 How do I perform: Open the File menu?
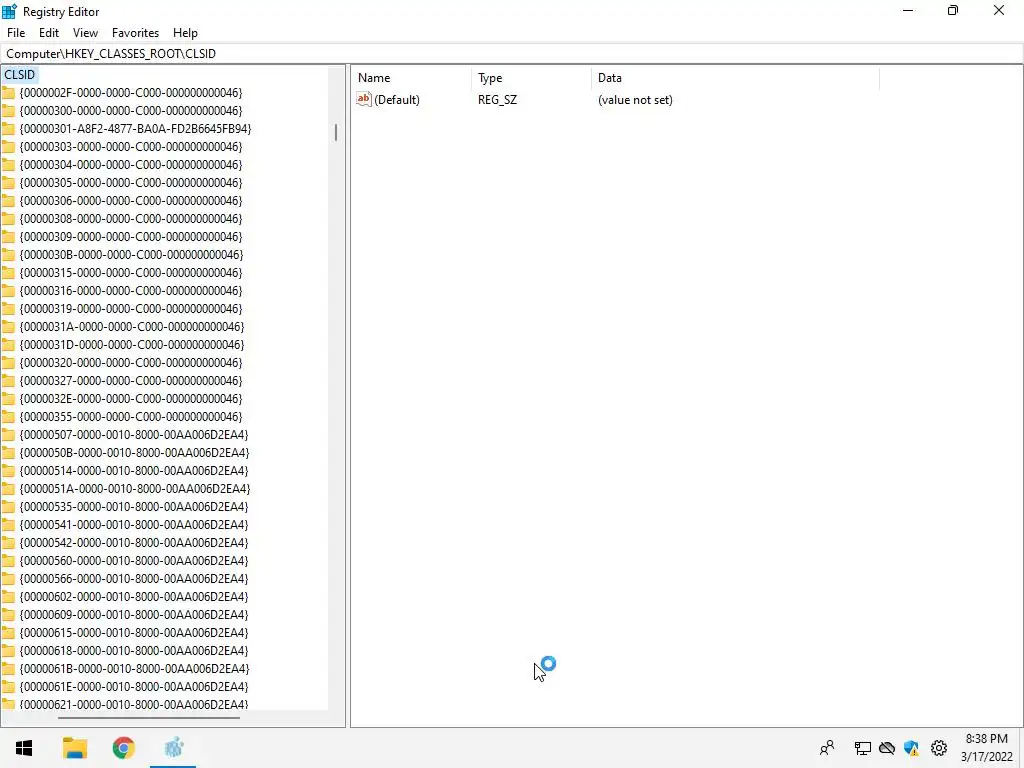coord(16,33)
